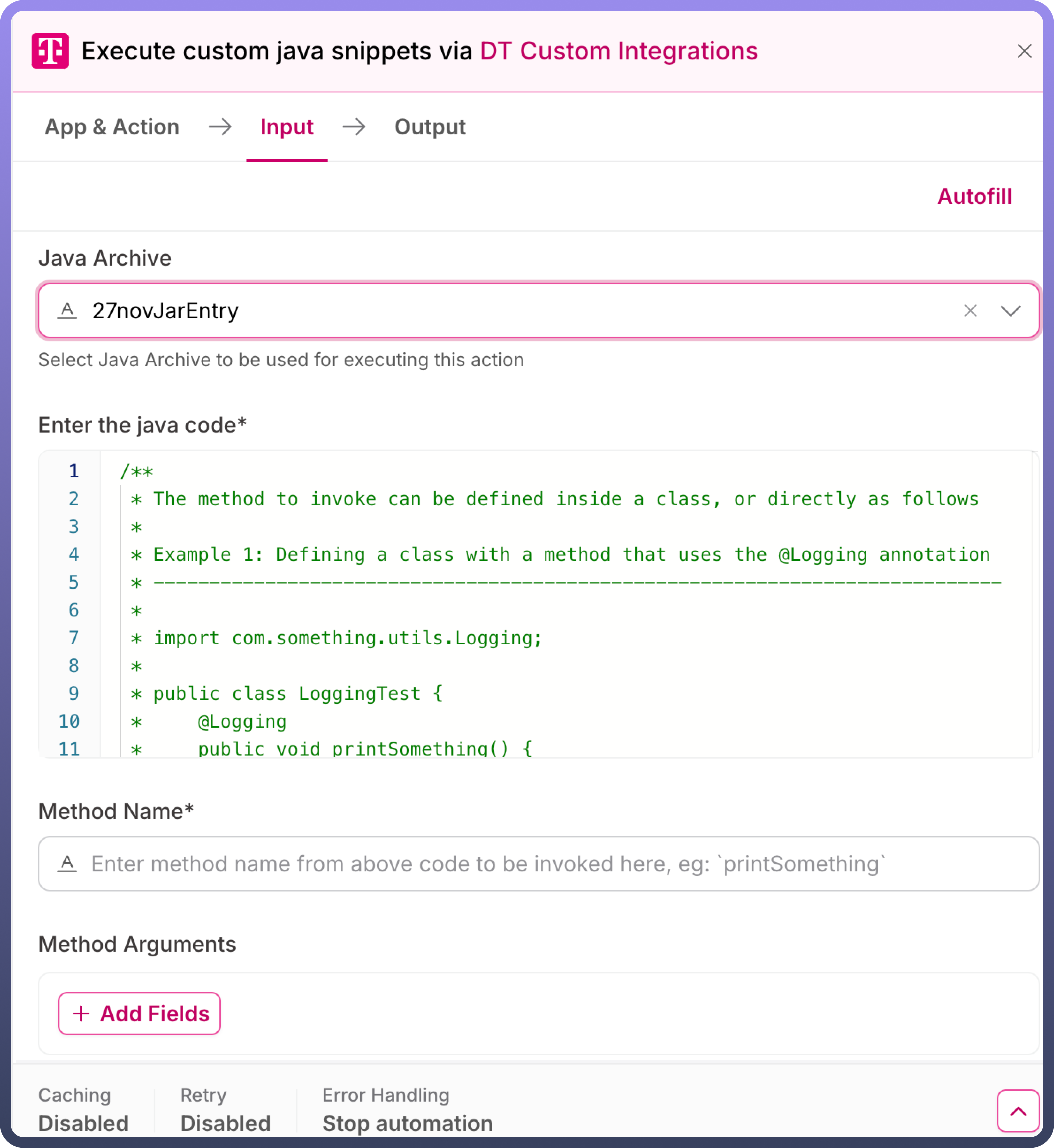Open the Error Handling Stop automation setting
Screen dimensions: 1054x1148
[407, 1110]
